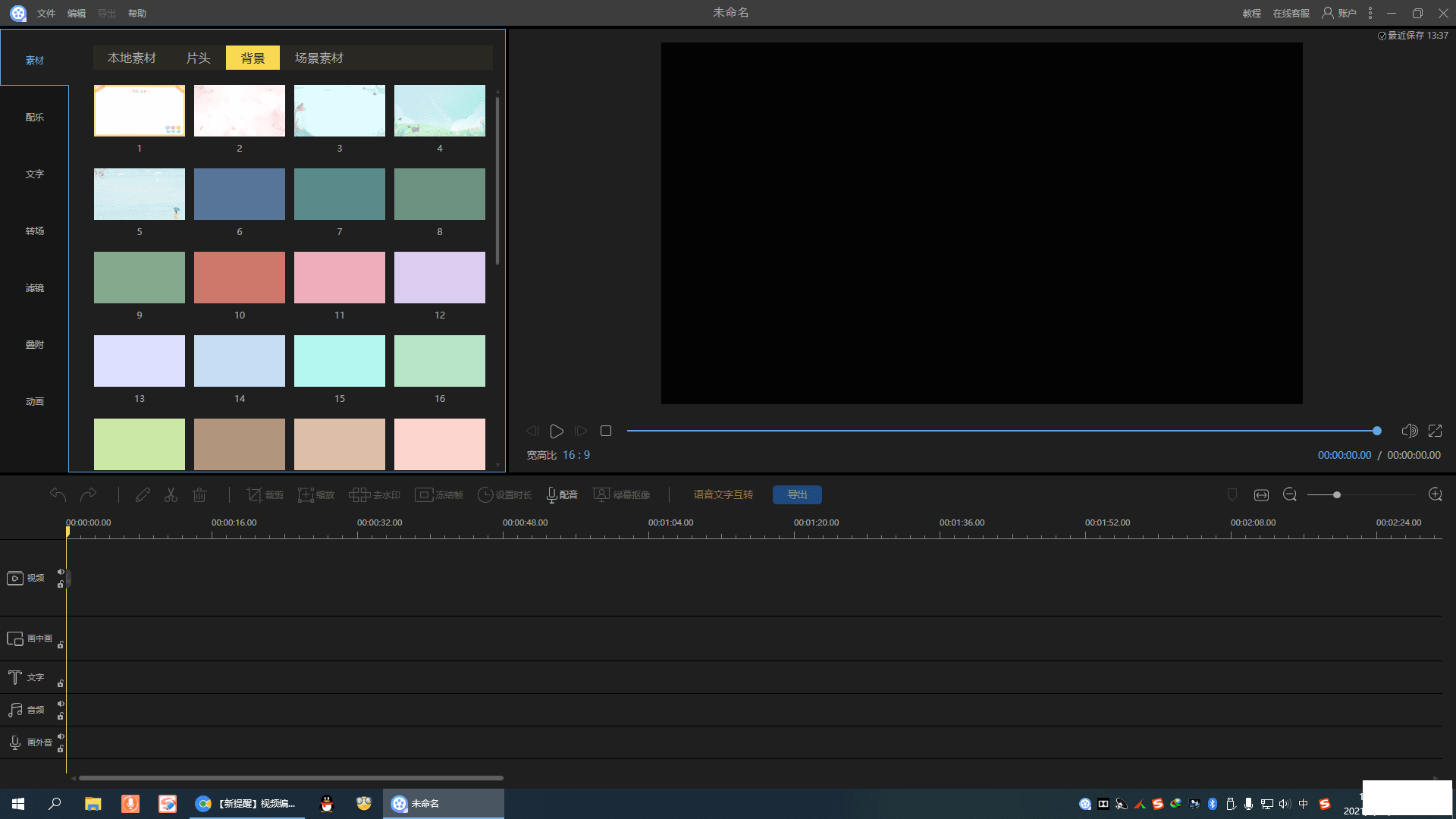Adjust the timeline zoom slider handle
Viewport: 1456px width, 819px height.
1337,494
